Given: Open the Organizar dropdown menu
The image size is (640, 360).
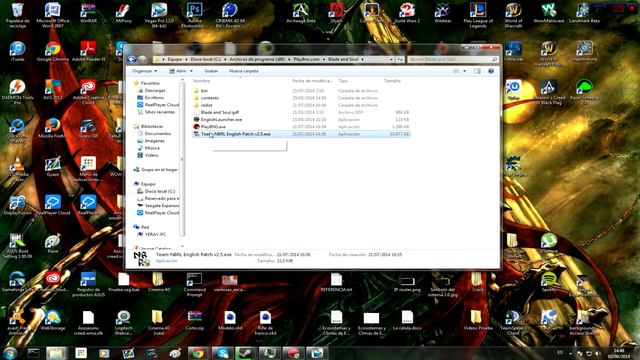Looking at the screenshot, I should tap(144, 71).
